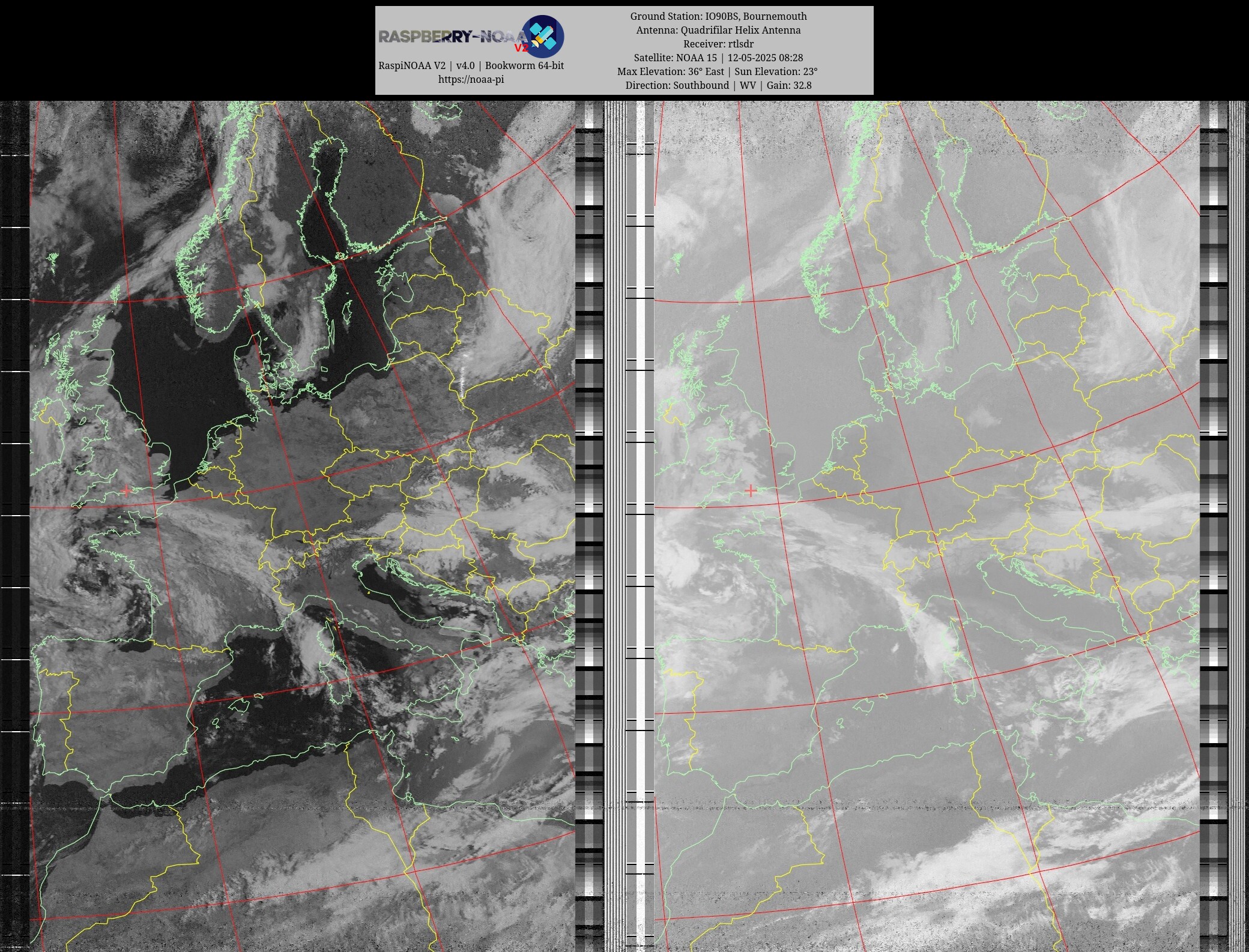The image size is (1249, 952).
Task: Click the blue satellite emblem in logo
Action: tap(543, 37)
